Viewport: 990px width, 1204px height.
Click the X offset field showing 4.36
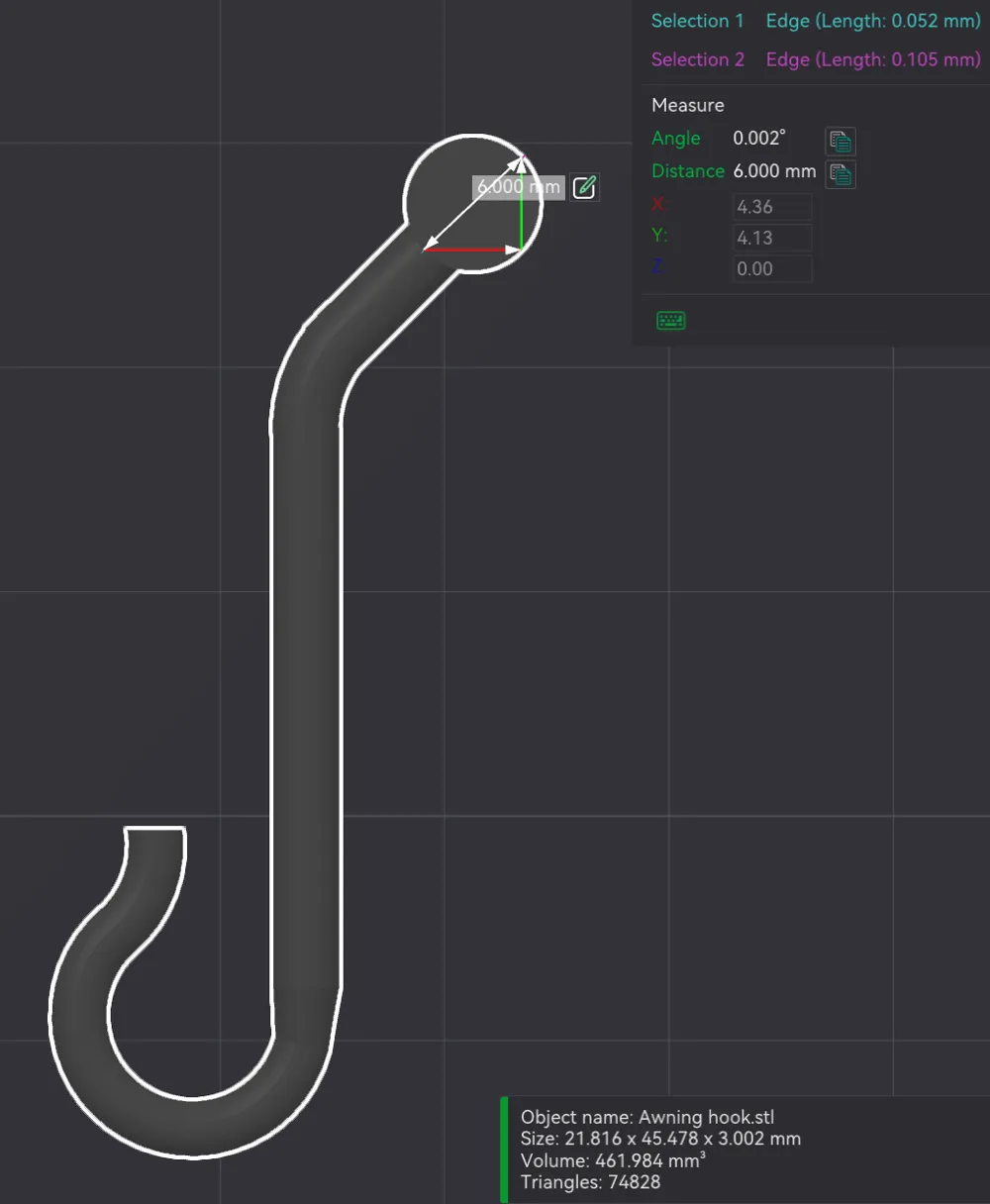click(x=771, y=206)
